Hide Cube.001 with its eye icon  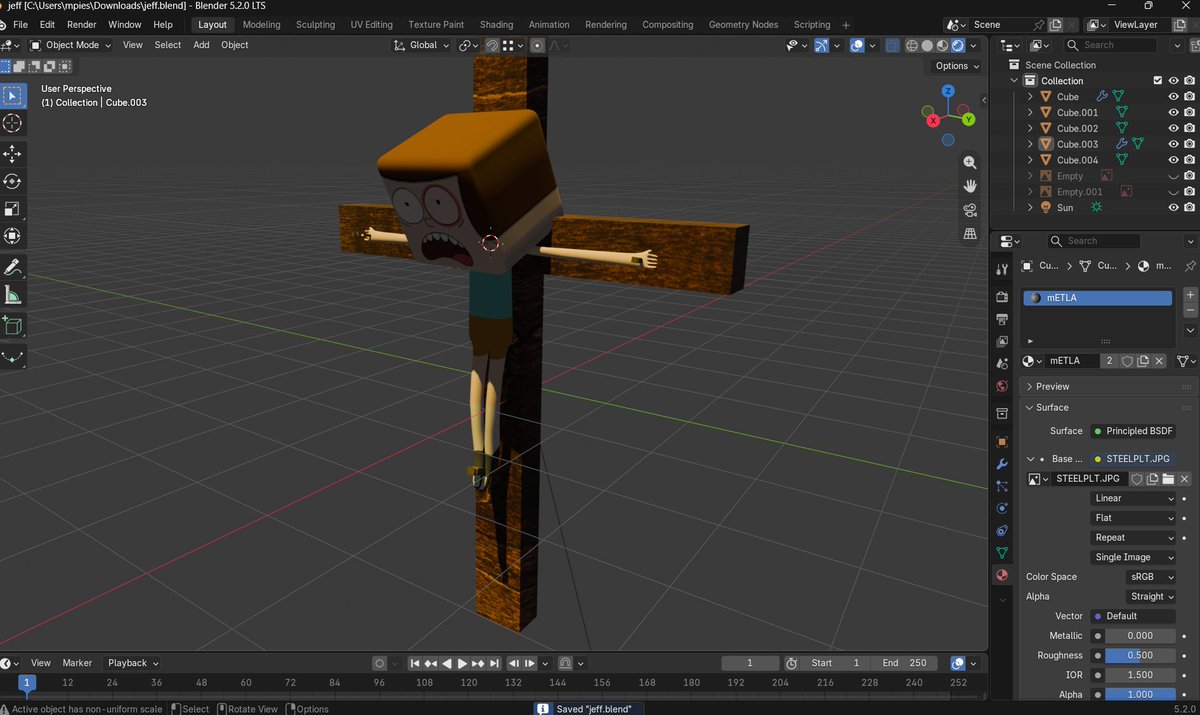(1173, 113)
